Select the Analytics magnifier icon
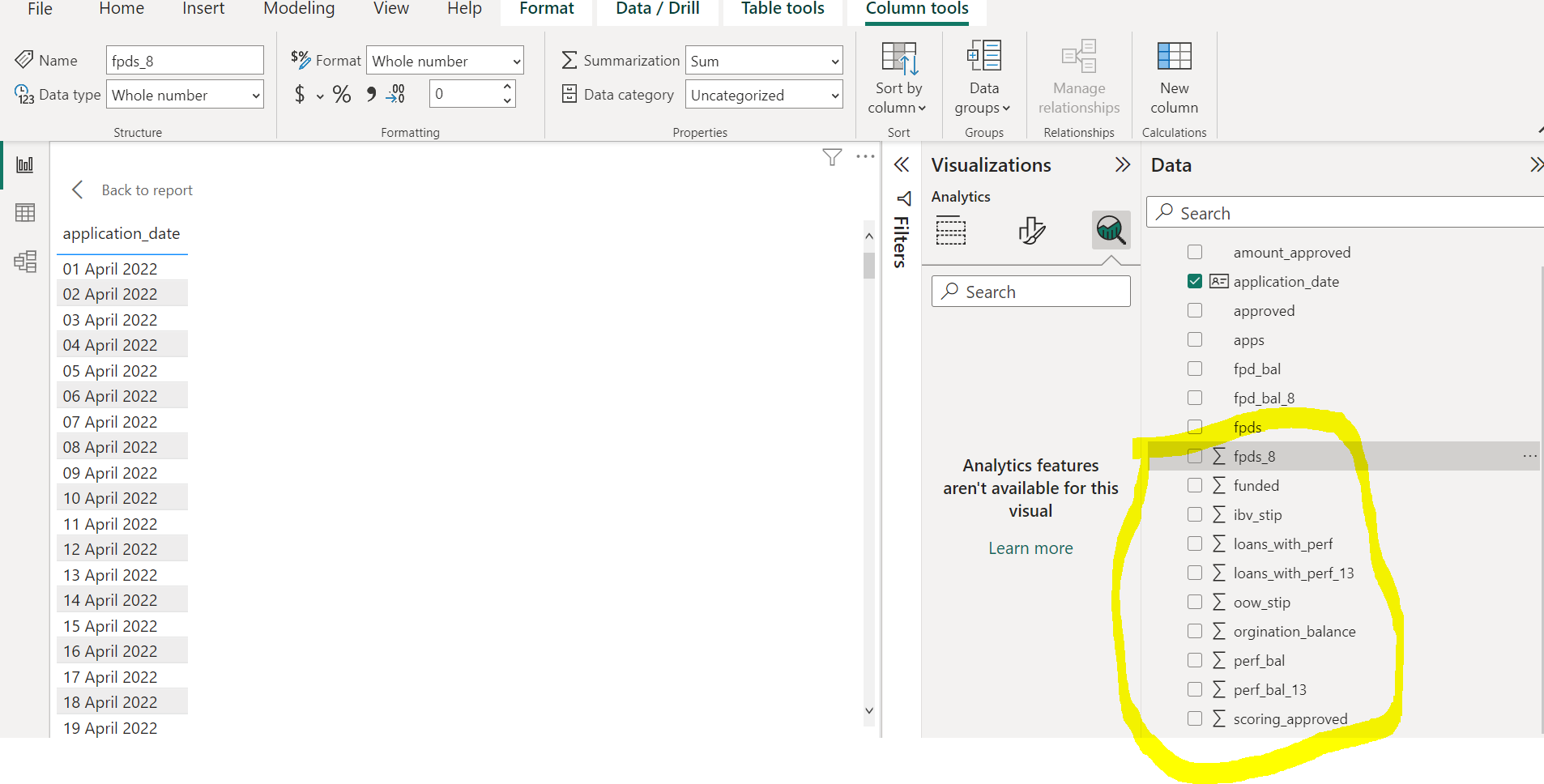Viewport: 1544px width, 784px height. click(1111, 231)
